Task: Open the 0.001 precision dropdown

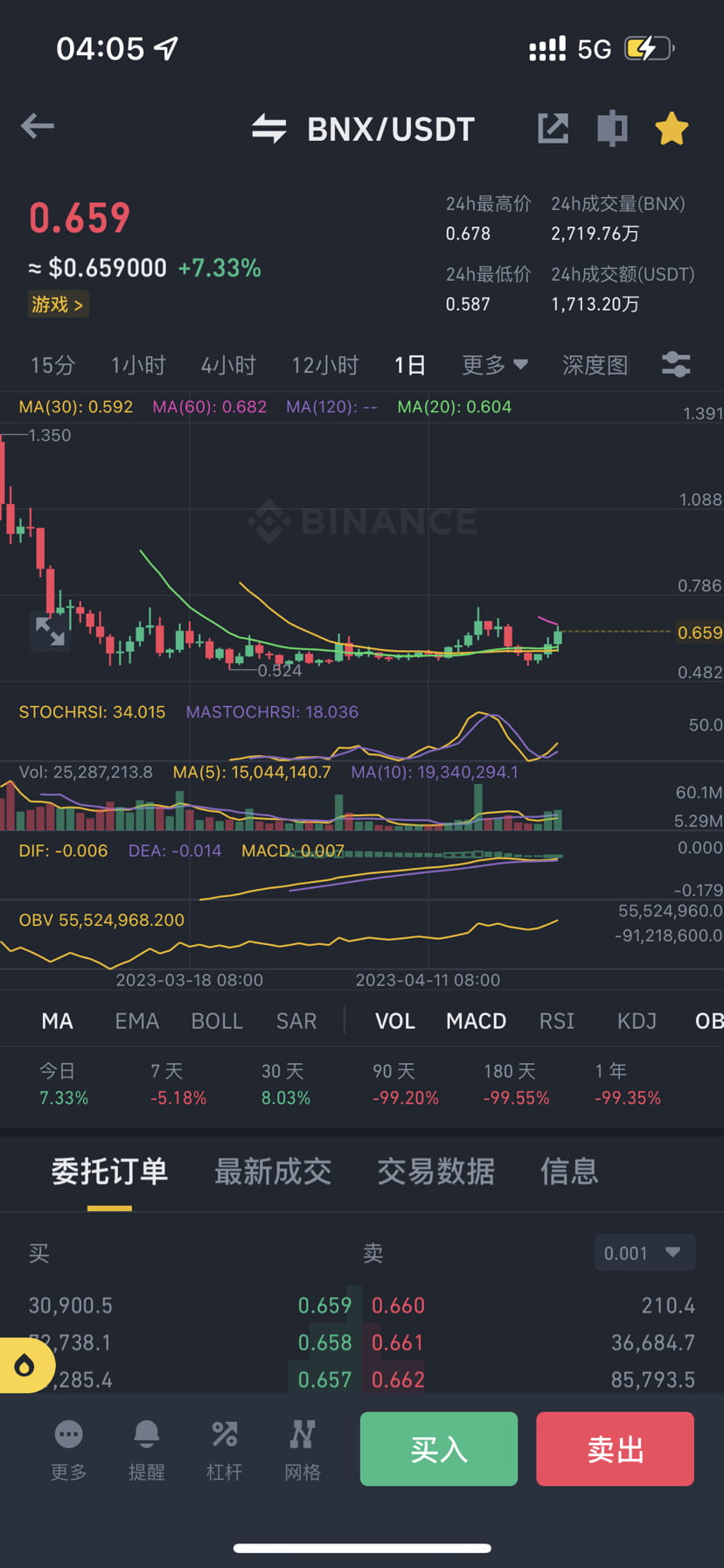Action: [645, 1253]
